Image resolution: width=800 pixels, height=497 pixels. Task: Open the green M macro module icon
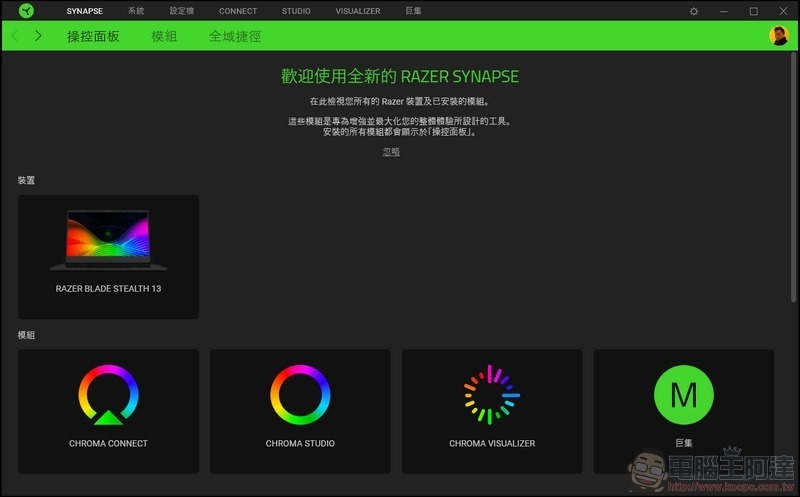click(x=683, y=395)
